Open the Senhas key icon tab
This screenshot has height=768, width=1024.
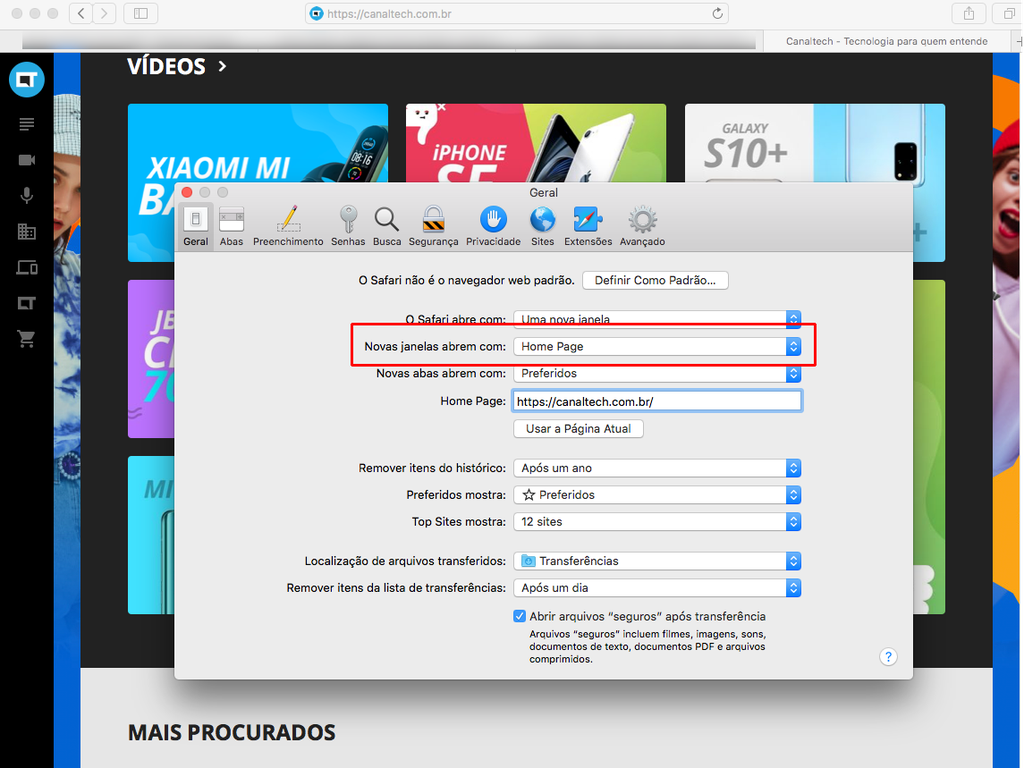pos(348,226)
